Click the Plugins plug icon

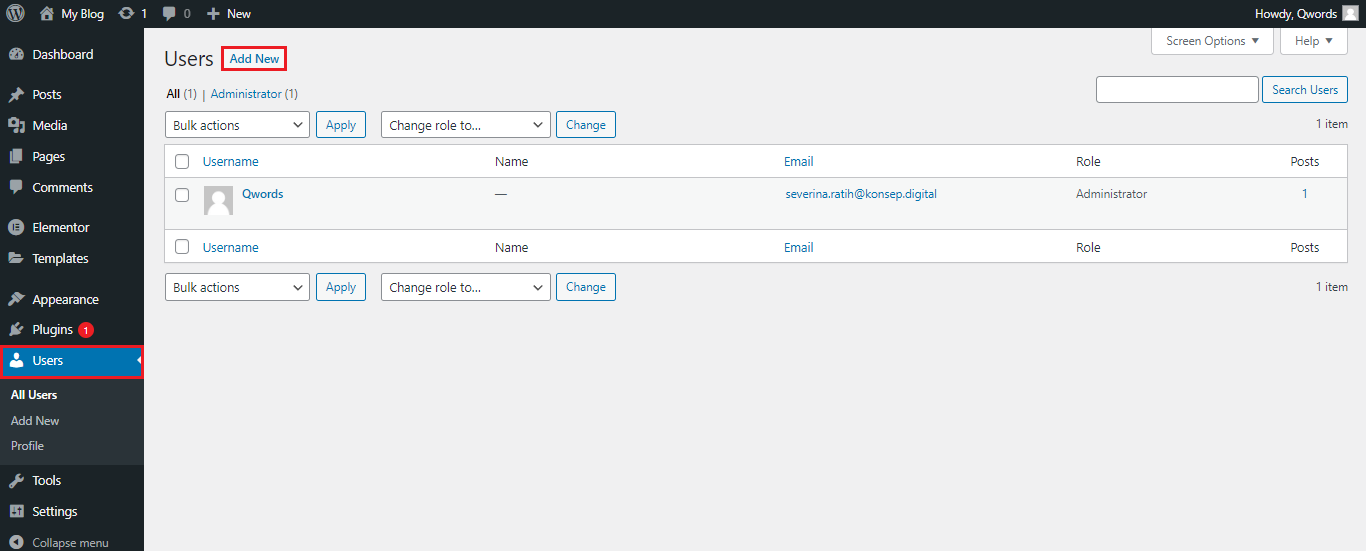[16, 330]
